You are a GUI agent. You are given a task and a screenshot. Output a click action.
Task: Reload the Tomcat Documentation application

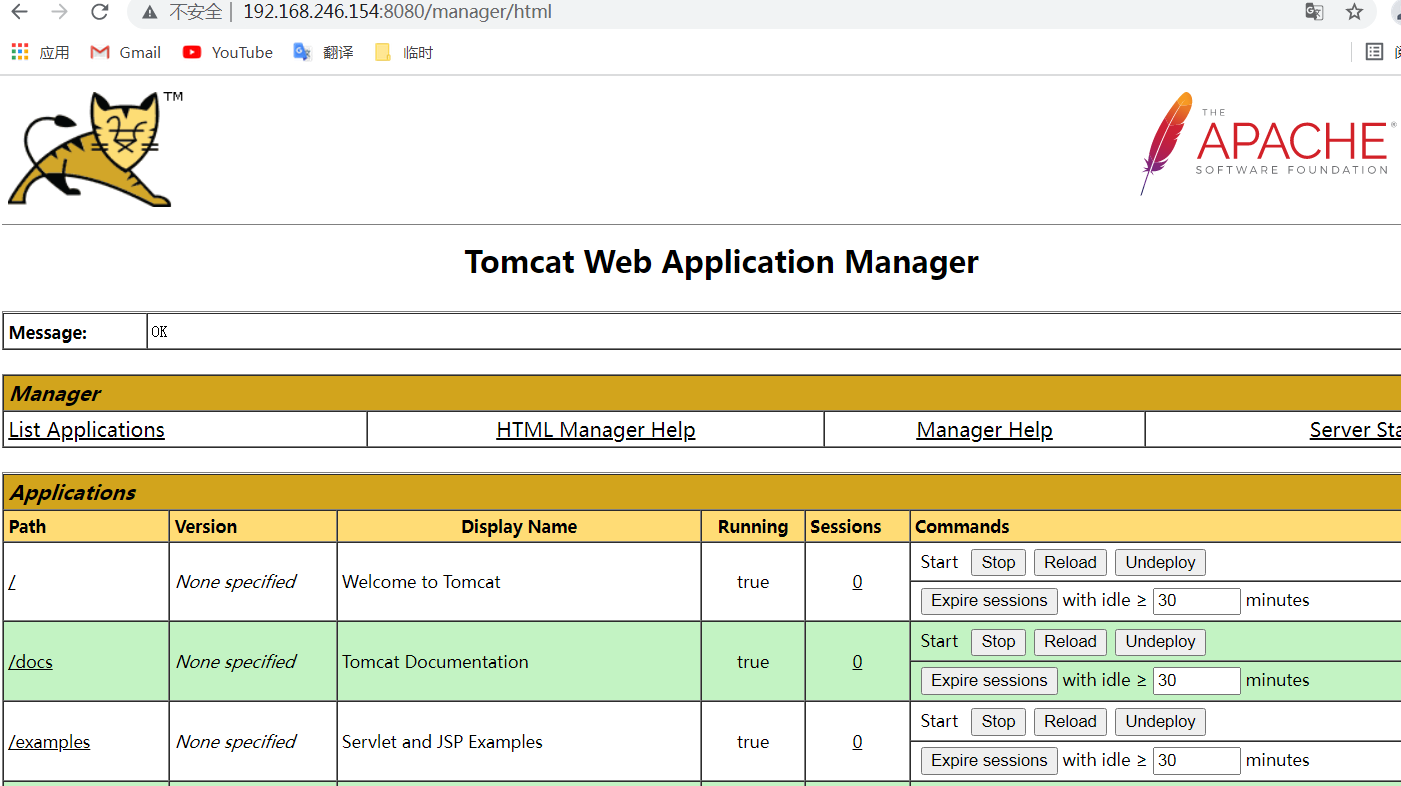1070,642
